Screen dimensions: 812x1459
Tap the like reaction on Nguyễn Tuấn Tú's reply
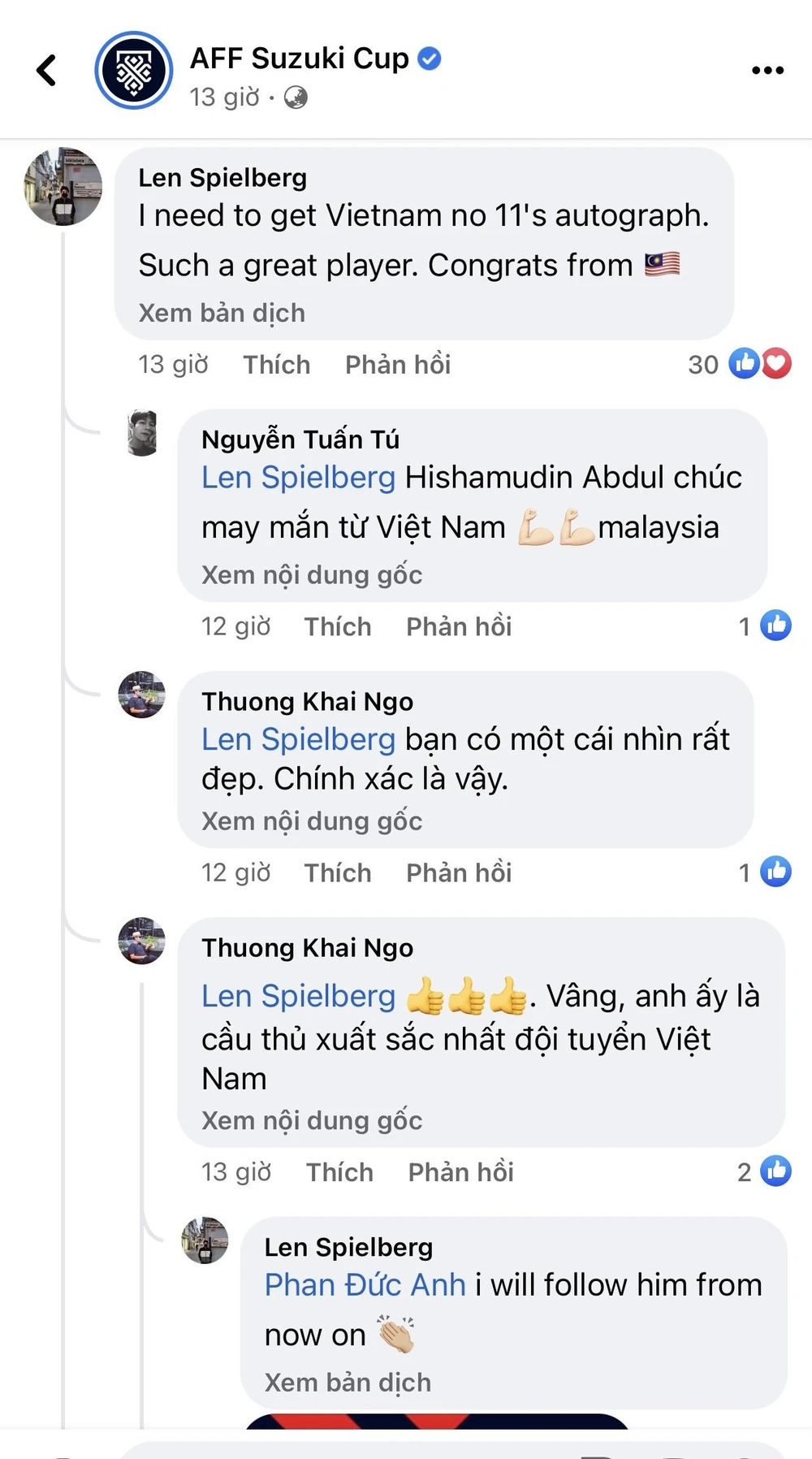[775, 626]
